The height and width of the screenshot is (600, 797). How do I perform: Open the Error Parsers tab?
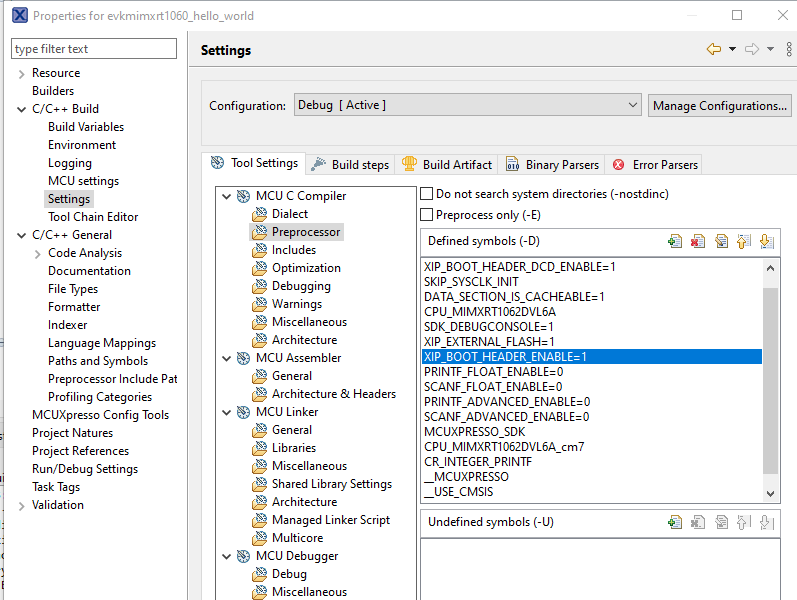point(656,164)
